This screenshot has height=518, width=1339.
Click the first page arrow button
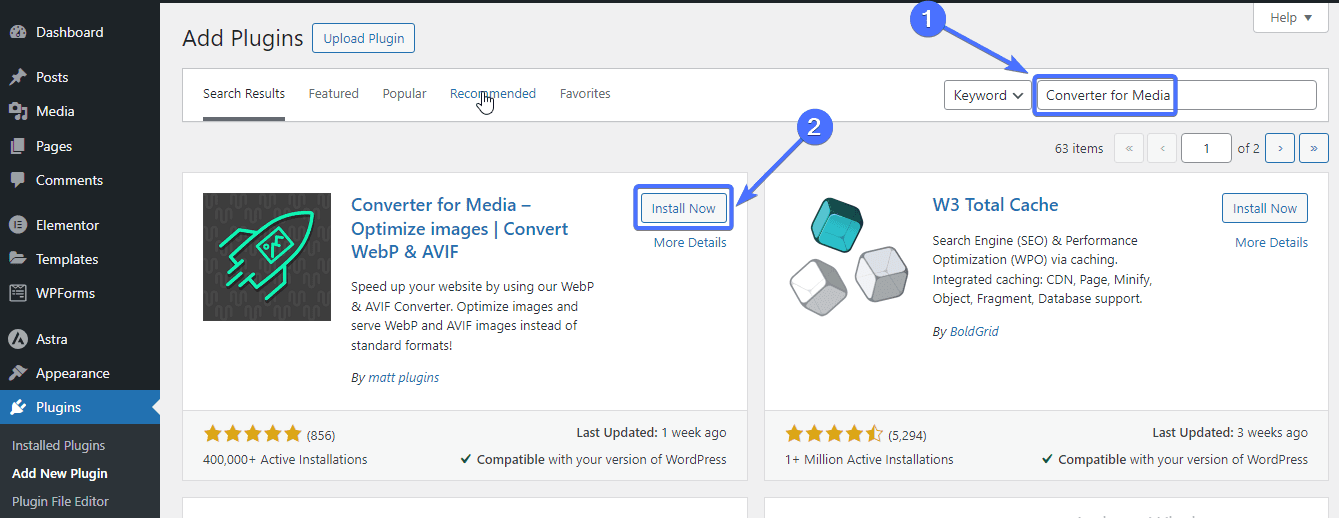tap(1128, 148)
